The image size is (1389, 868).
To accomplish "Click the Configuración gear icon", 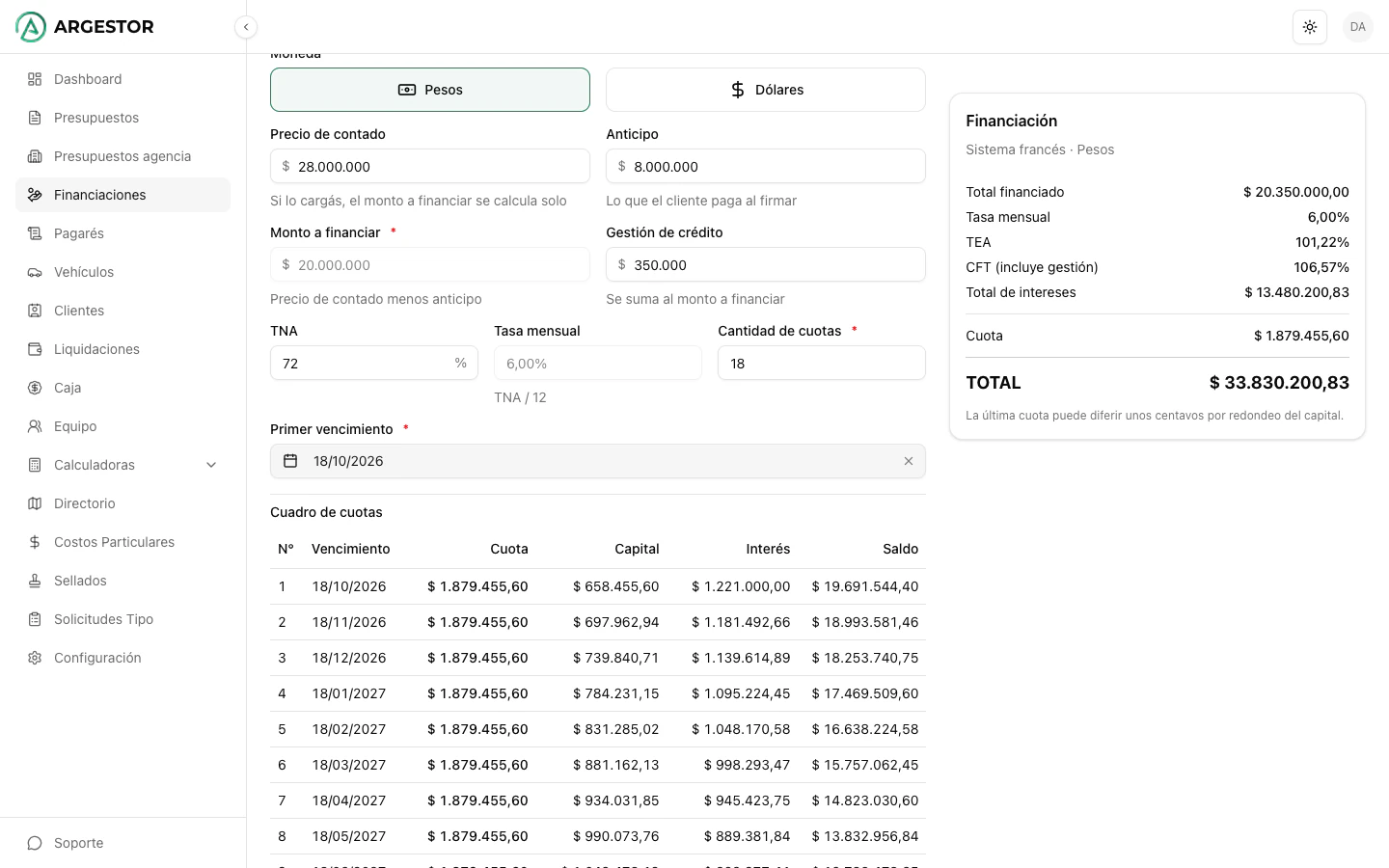I will pyautogui.click(x=35, y=658).
